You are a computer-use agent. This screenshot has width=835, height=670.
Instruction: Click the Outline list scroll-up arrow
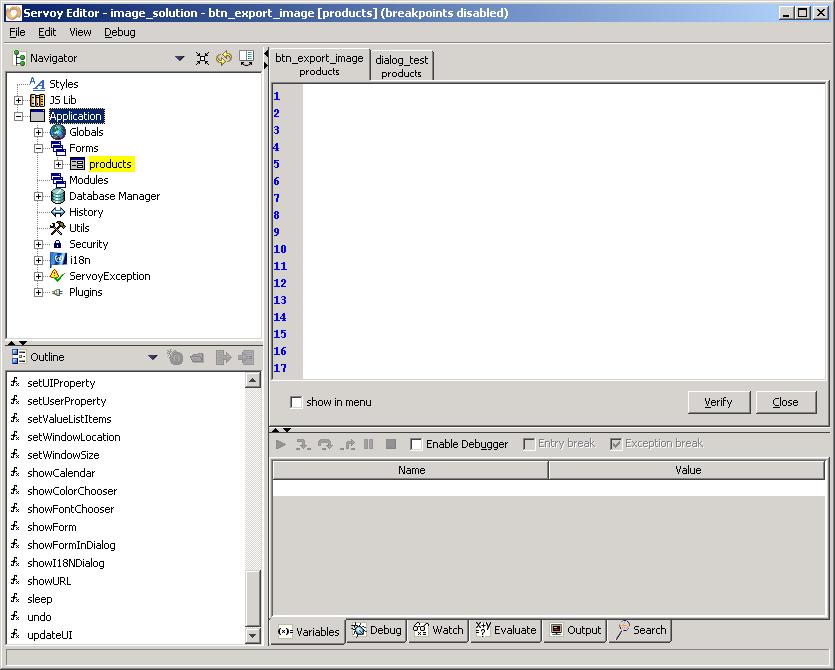tap(252, 380)
